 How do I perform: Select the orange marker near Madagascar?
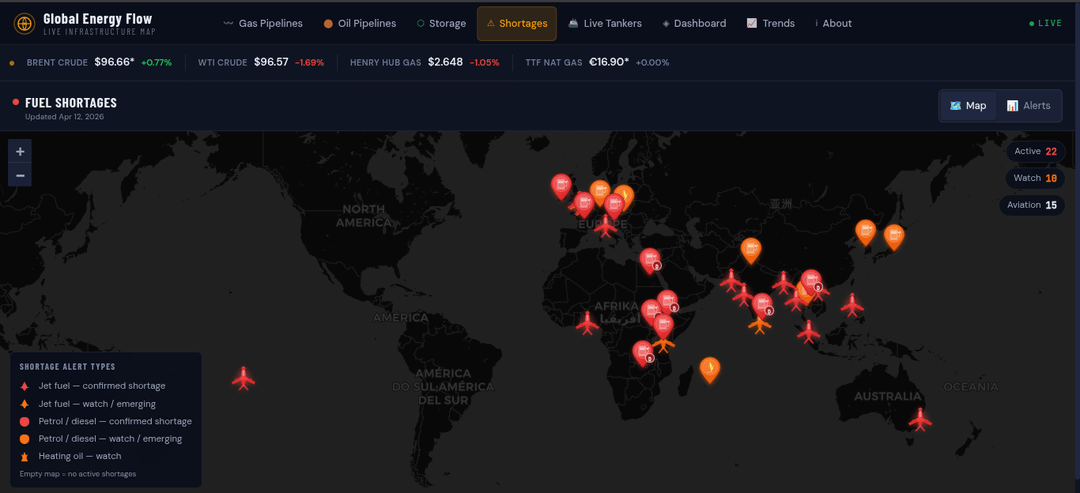(x=709, y=369)
